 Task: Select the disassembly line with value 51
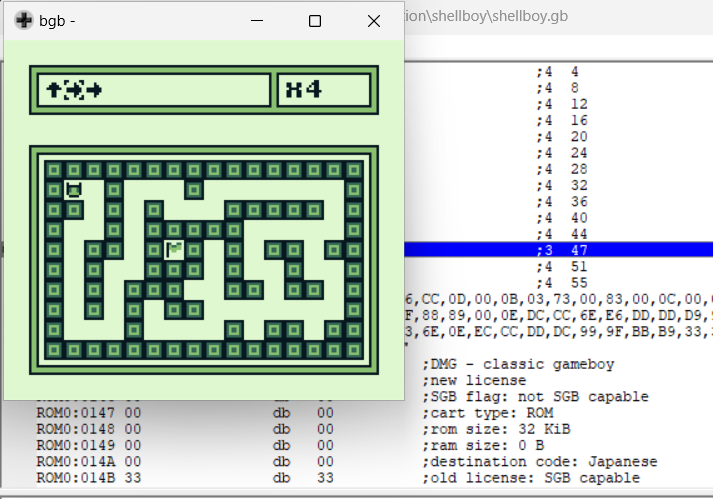point(560,267)
